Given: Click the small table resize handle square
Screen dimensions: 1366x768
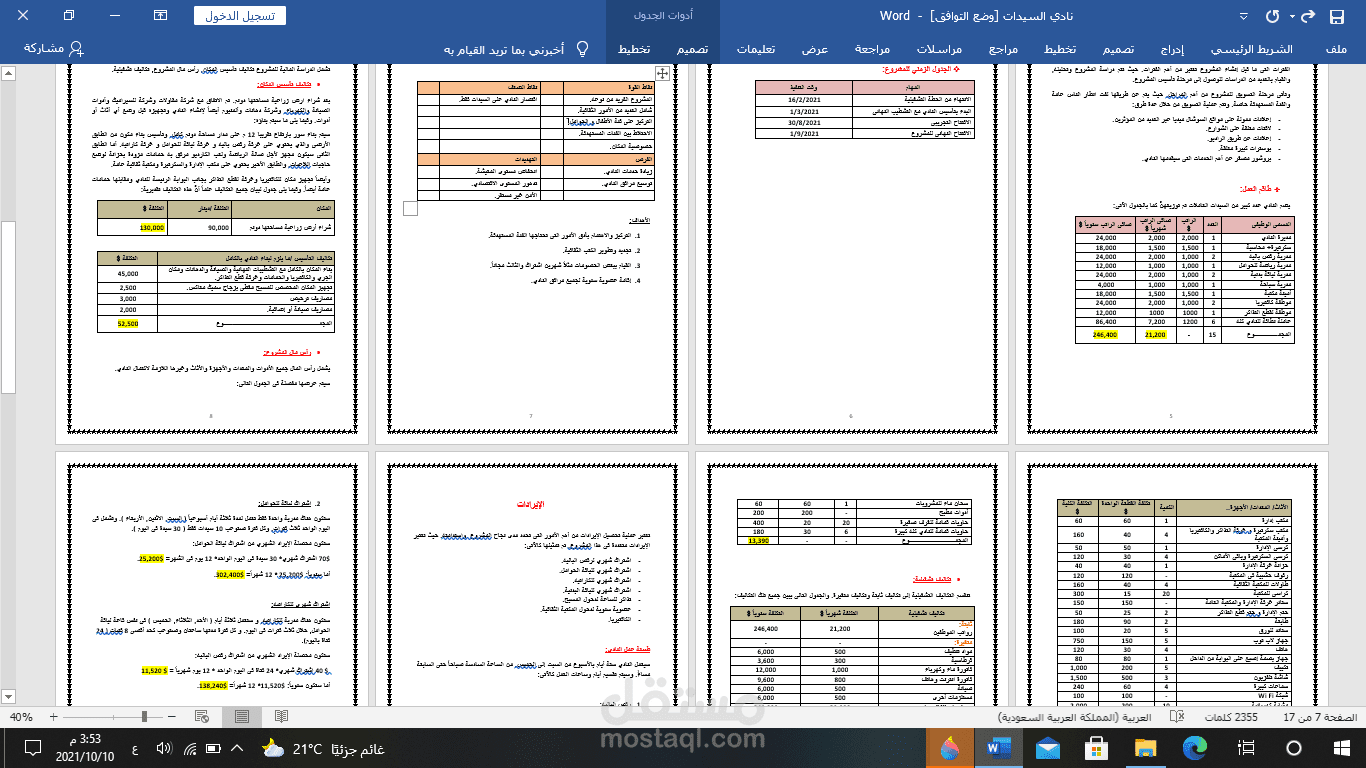Looking at the screenshot, I should click(x=410, y=208).
